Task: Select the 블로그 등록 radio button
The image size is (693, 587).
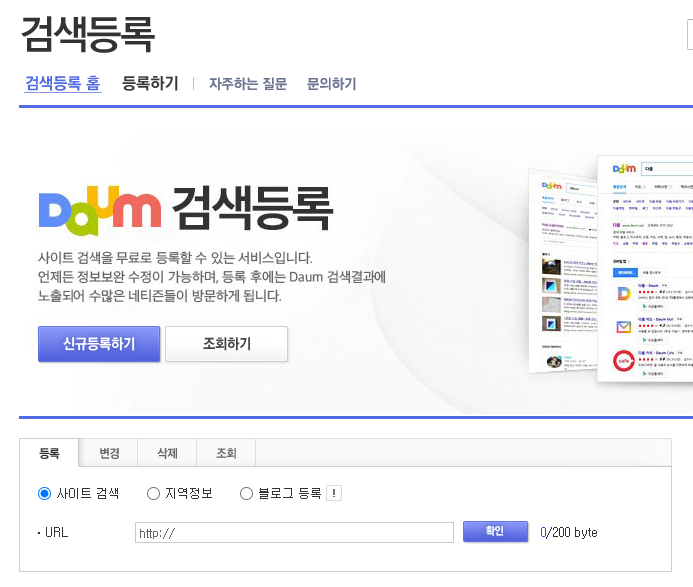Action: click(x=246, y=493)
